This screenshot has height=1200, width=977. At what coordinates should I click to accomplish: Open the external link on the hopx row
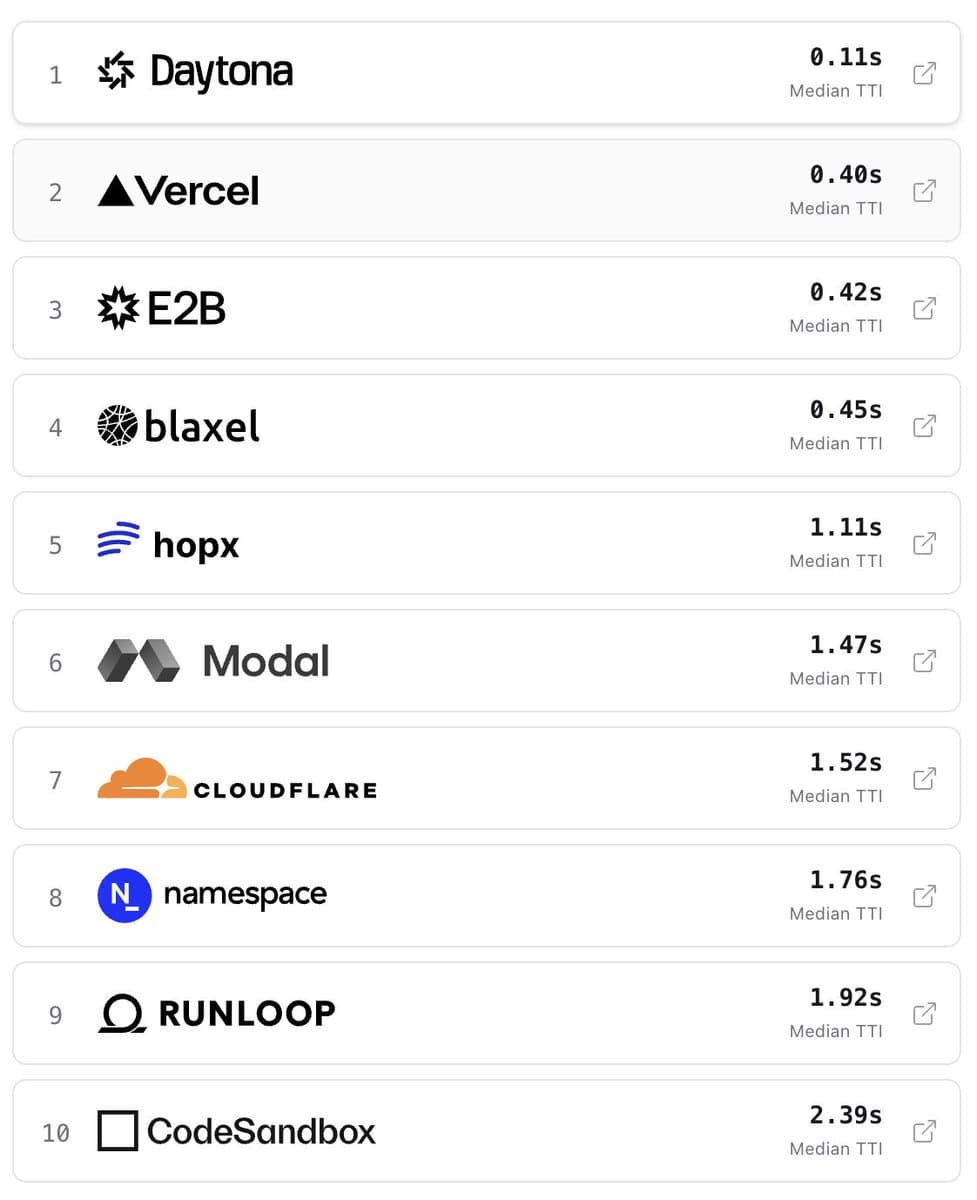pos(924,543)
